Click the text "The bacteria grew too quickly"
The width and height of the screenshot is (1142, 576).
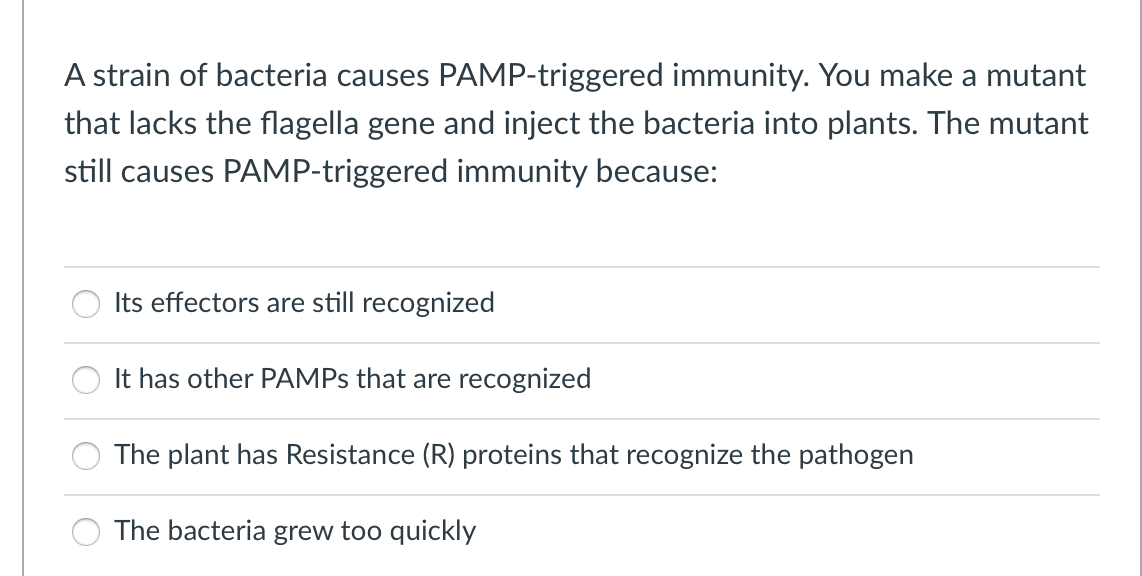click(x=295, y=531)
